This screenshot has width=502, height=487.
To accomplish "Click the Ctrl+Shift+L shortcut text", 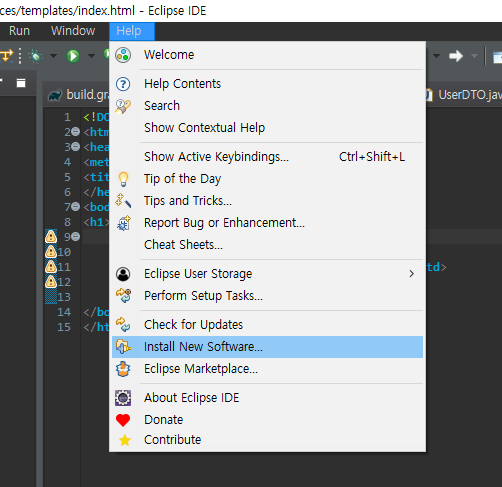I will [372, 157].
